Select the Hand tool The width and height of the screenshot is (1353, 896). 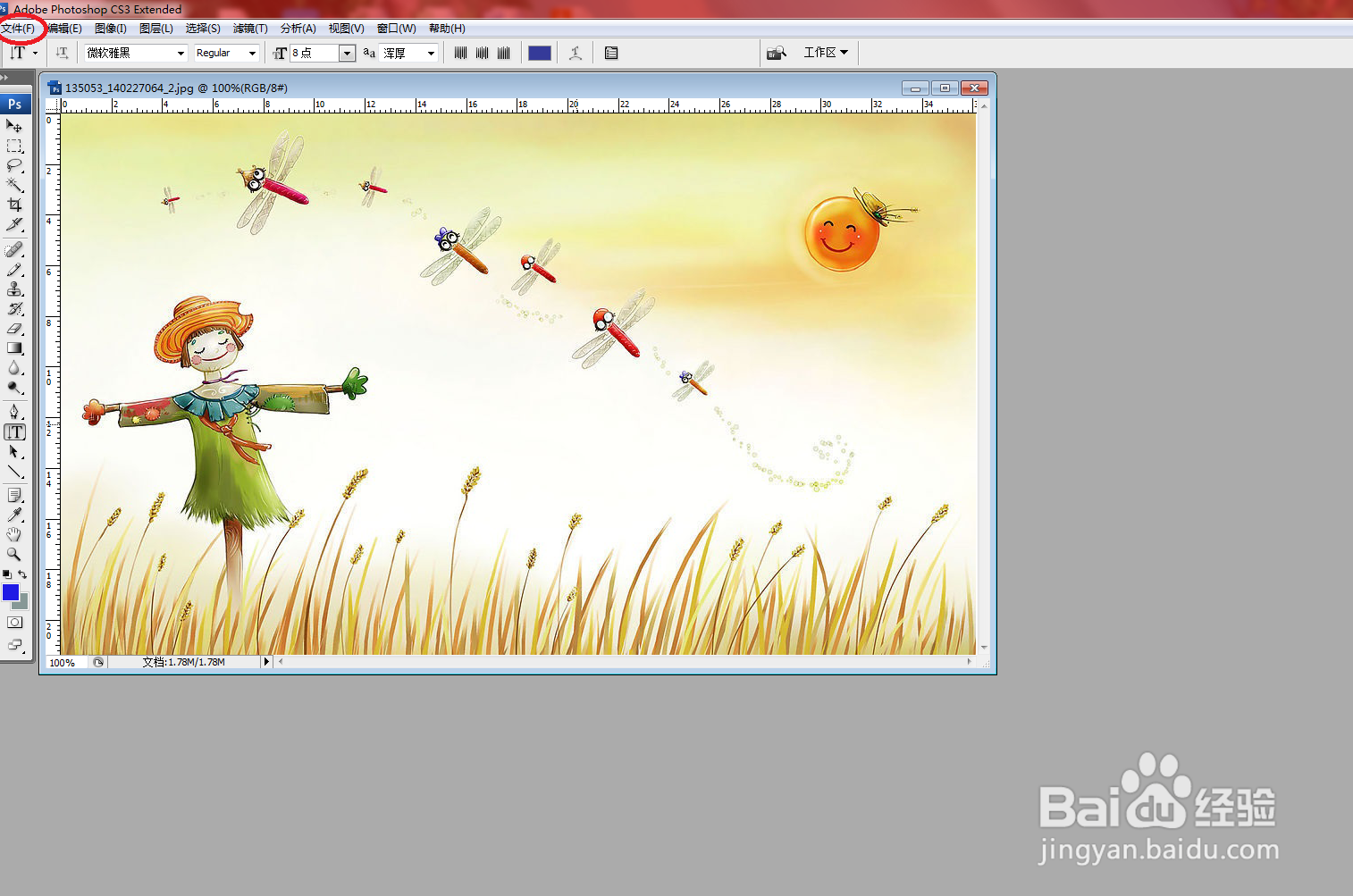(x=14, y=534)
